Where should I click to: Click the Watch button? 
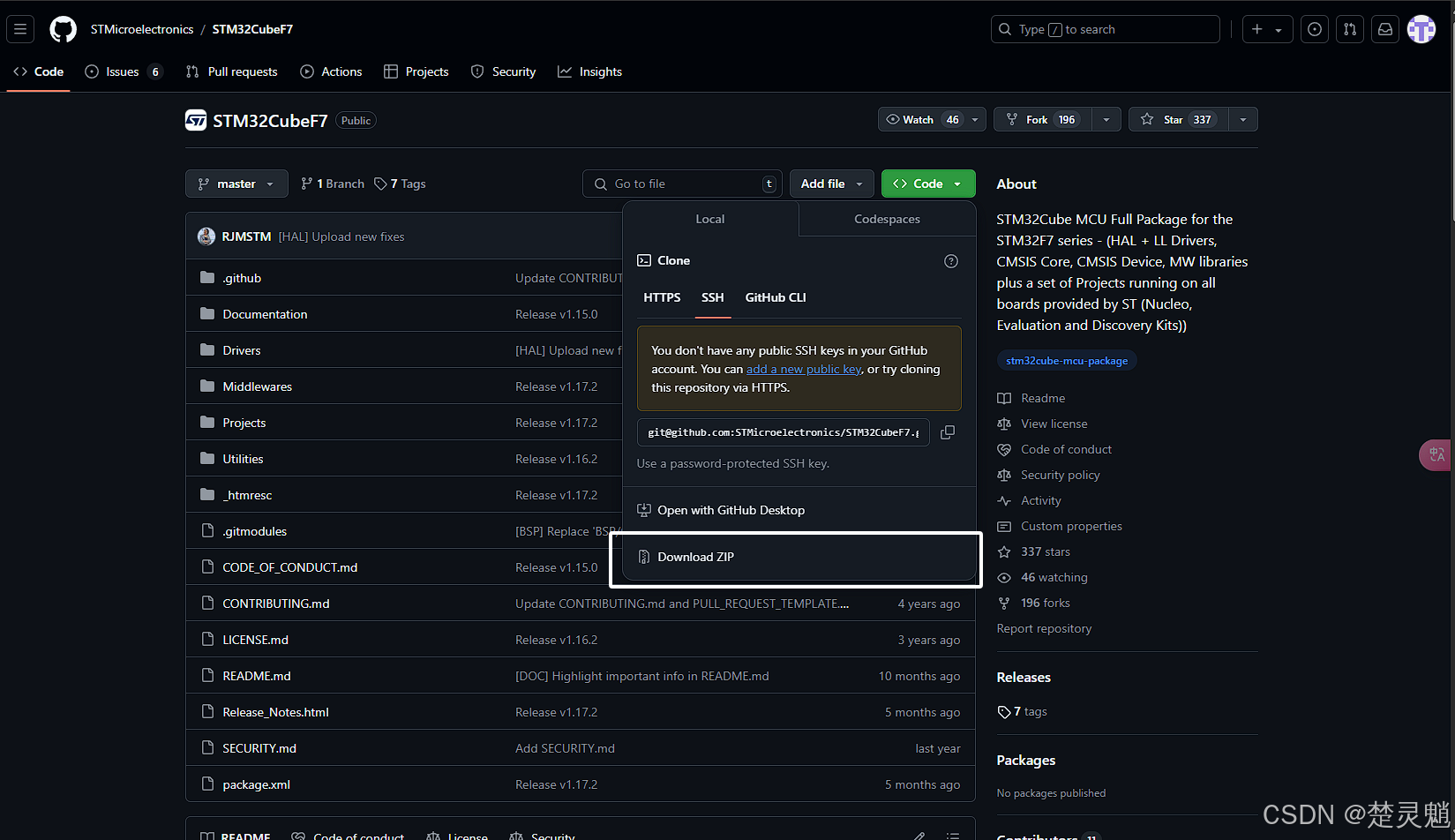tap(921, 119)
